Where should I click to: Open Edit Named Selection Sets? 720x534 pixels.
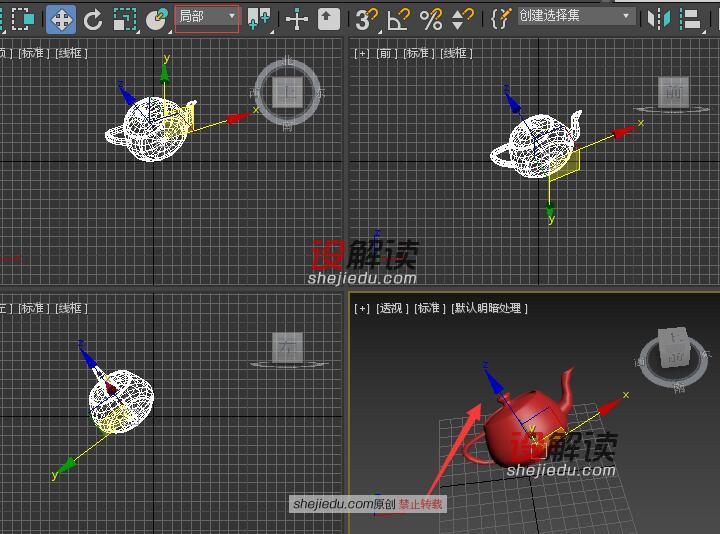501,19
